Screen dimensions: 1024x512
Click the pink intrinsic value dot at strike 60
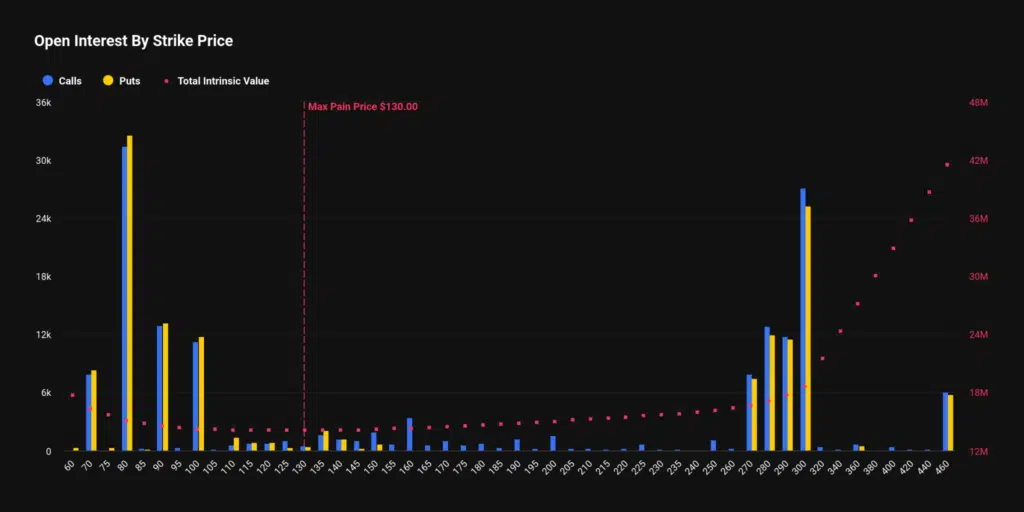[x=72, y=395]
